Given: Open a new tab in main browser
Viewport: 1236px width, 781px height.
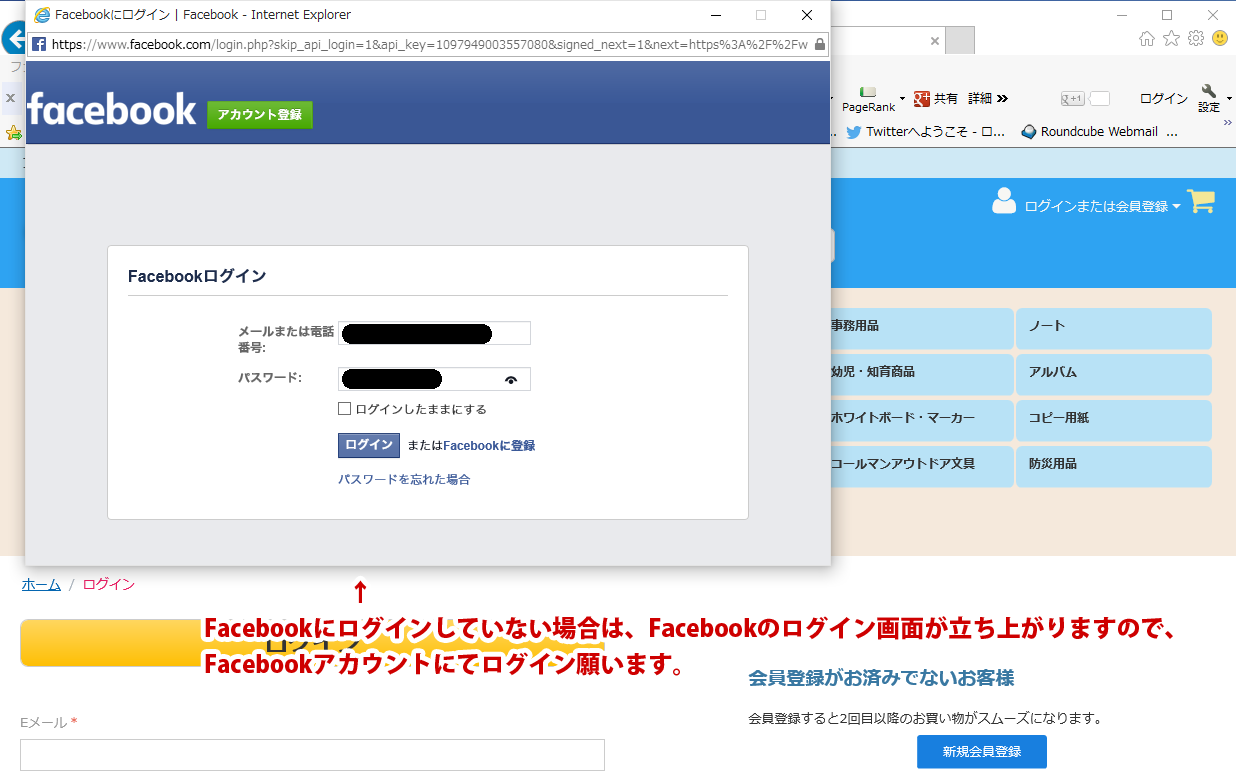Looking at the screenshot, I should 959,41.
